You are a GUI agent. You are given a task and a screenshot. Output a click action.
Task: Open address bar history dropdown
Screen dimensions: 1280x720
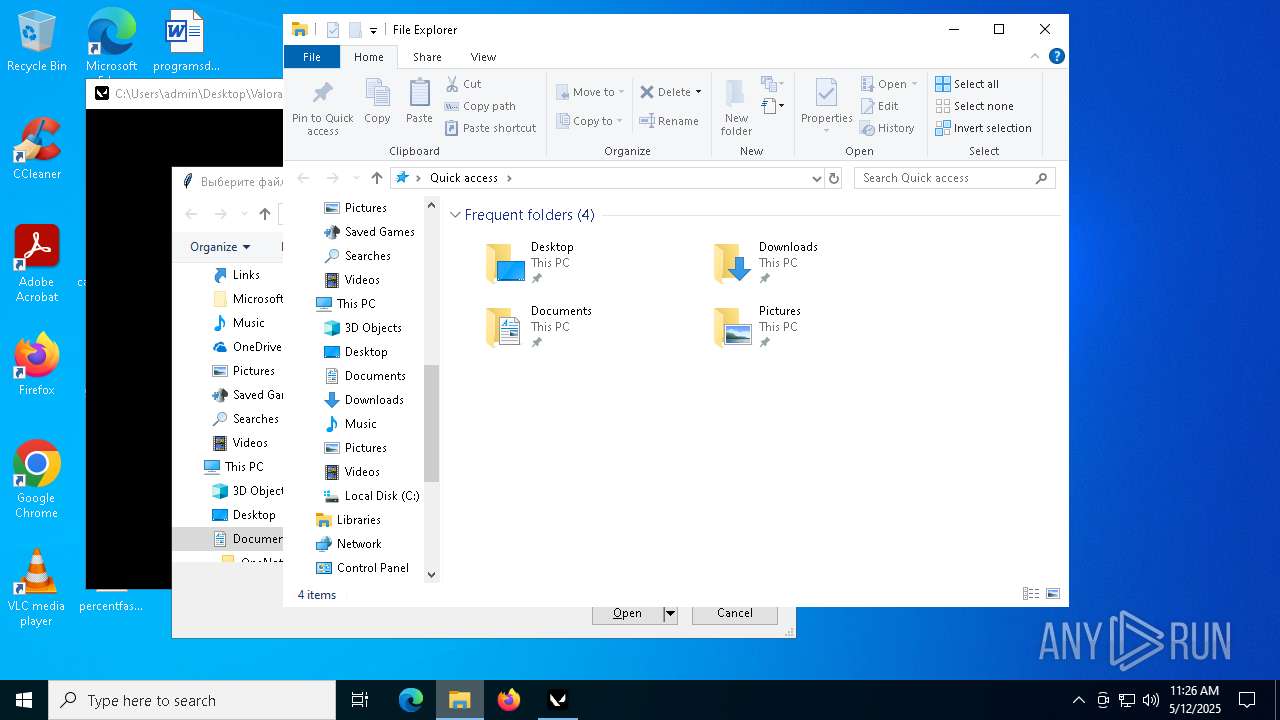point(817,178)
